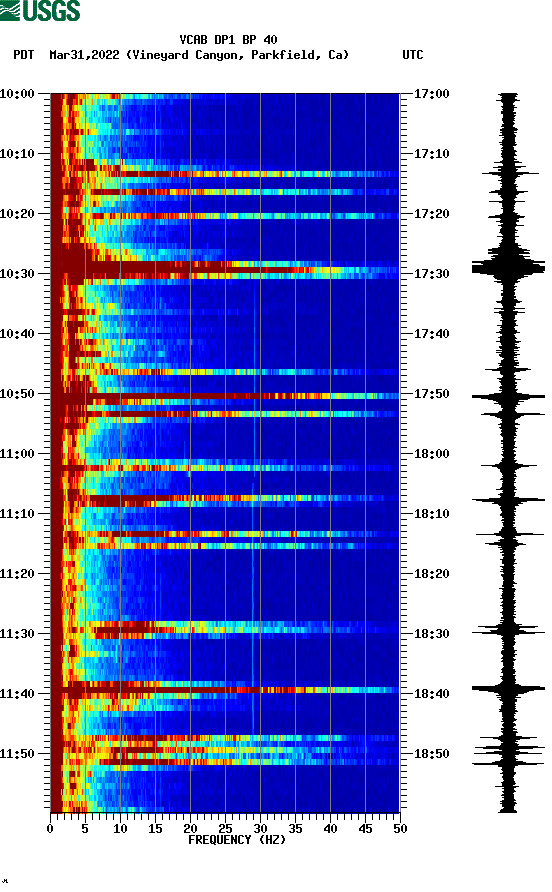Screen dimensions: 552x892
Task: Click the '17:00' UTC time label
Action: pyautogui.click(x=431, y=93)
